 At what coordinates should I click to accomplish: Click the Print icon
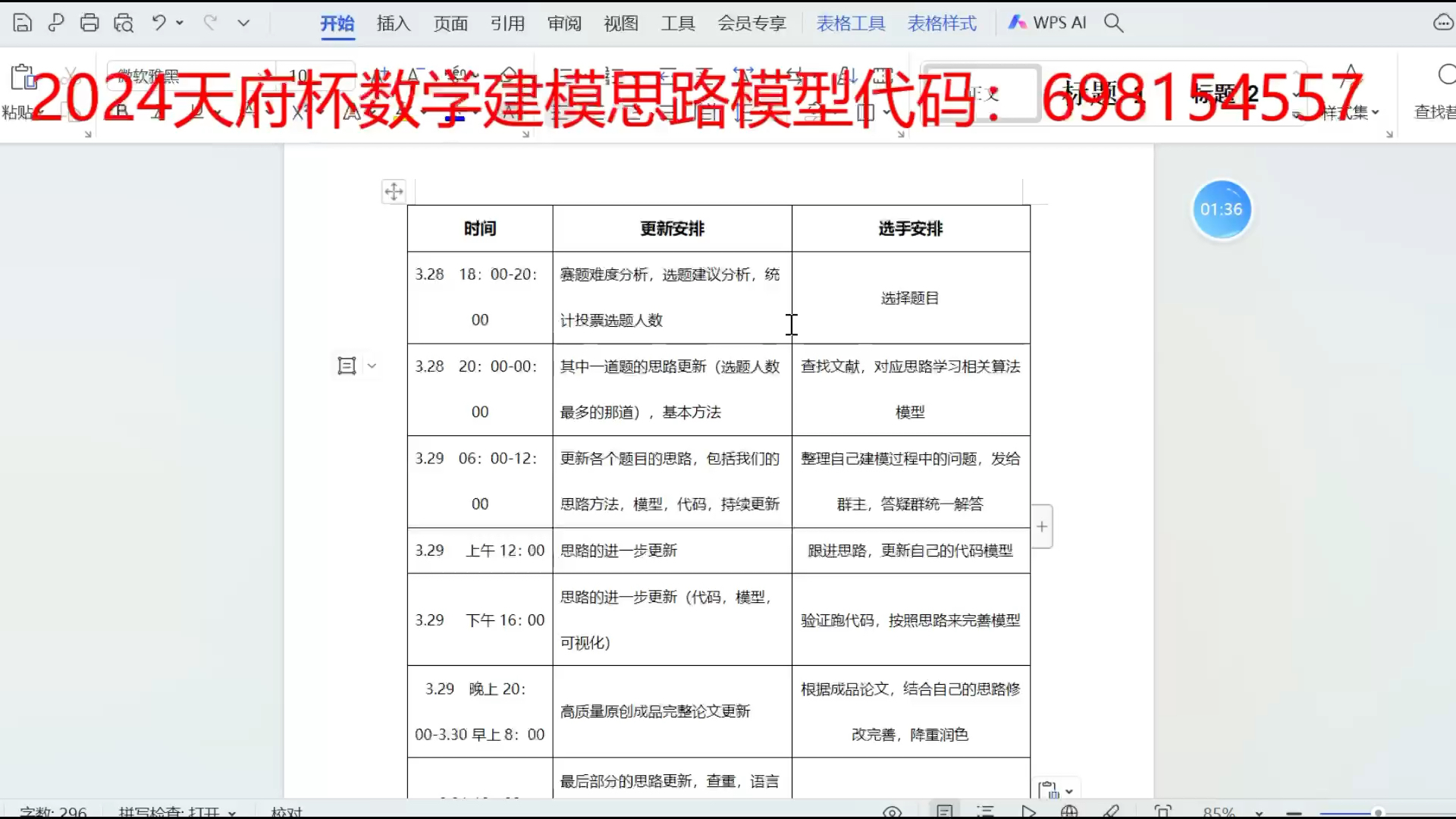click(x=89, y=23)
